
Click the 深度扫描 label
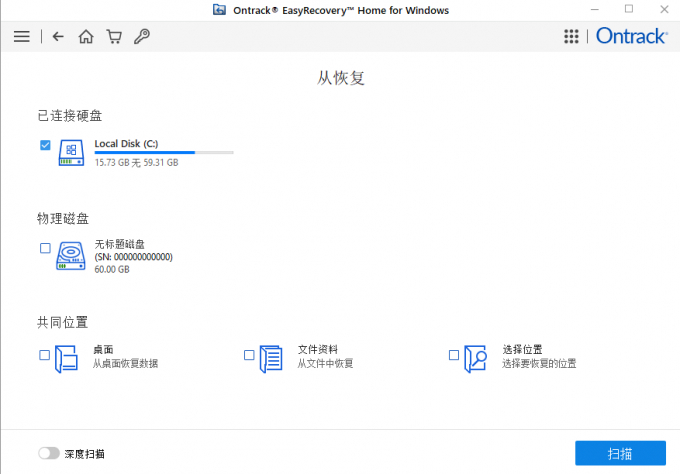(85, 454)
